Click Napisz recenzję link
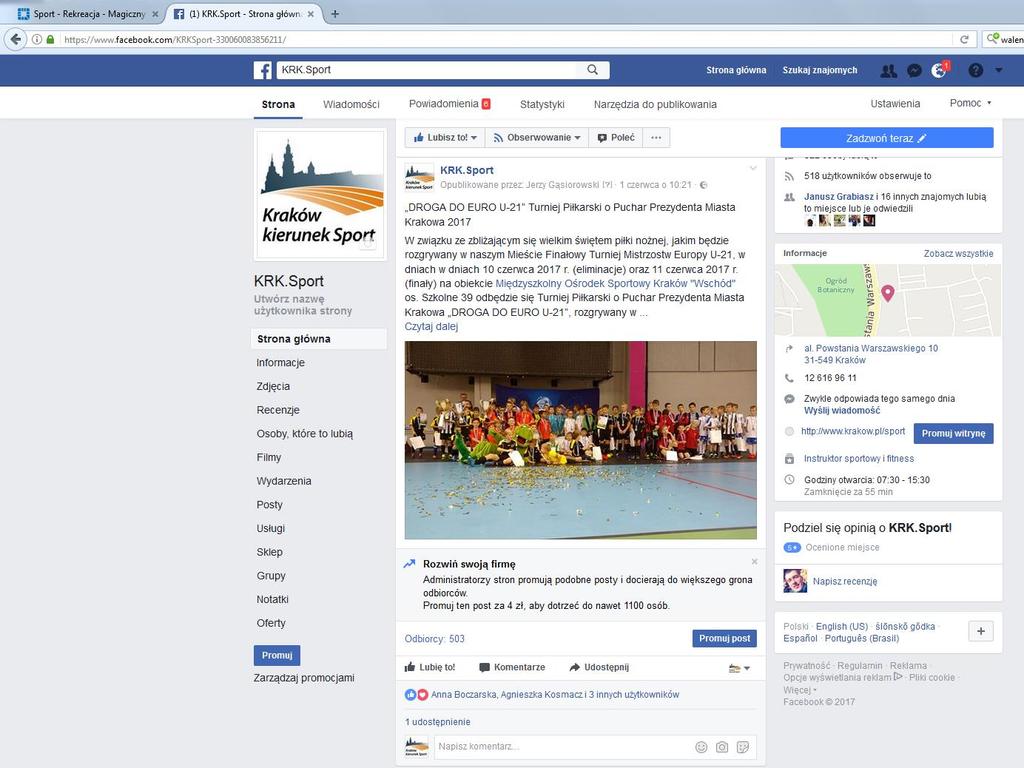The width and height of the screenshot is (1024, 768). point(845,581)
